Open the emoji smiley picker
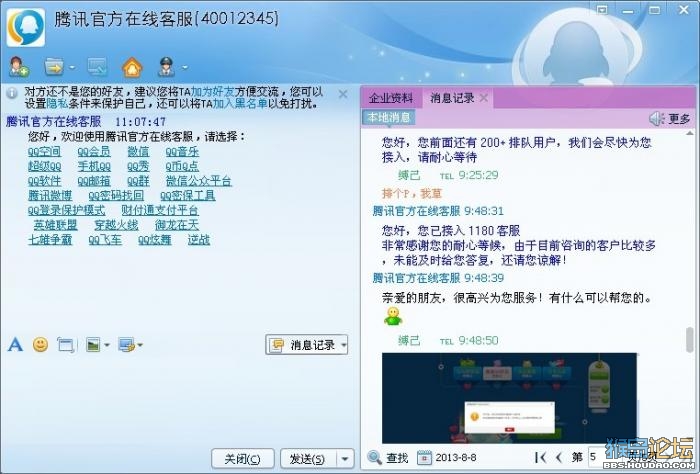This screenshot has height=474, width=700. click(40, 345)
